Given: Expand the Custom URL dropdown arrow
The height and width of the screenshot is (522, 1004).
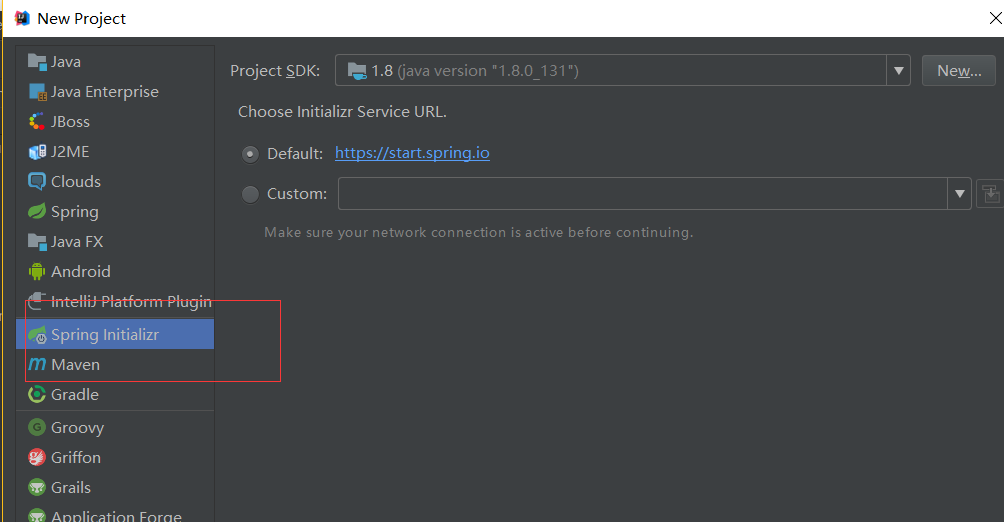Looking at the screenshot, I should coord(960,194).
